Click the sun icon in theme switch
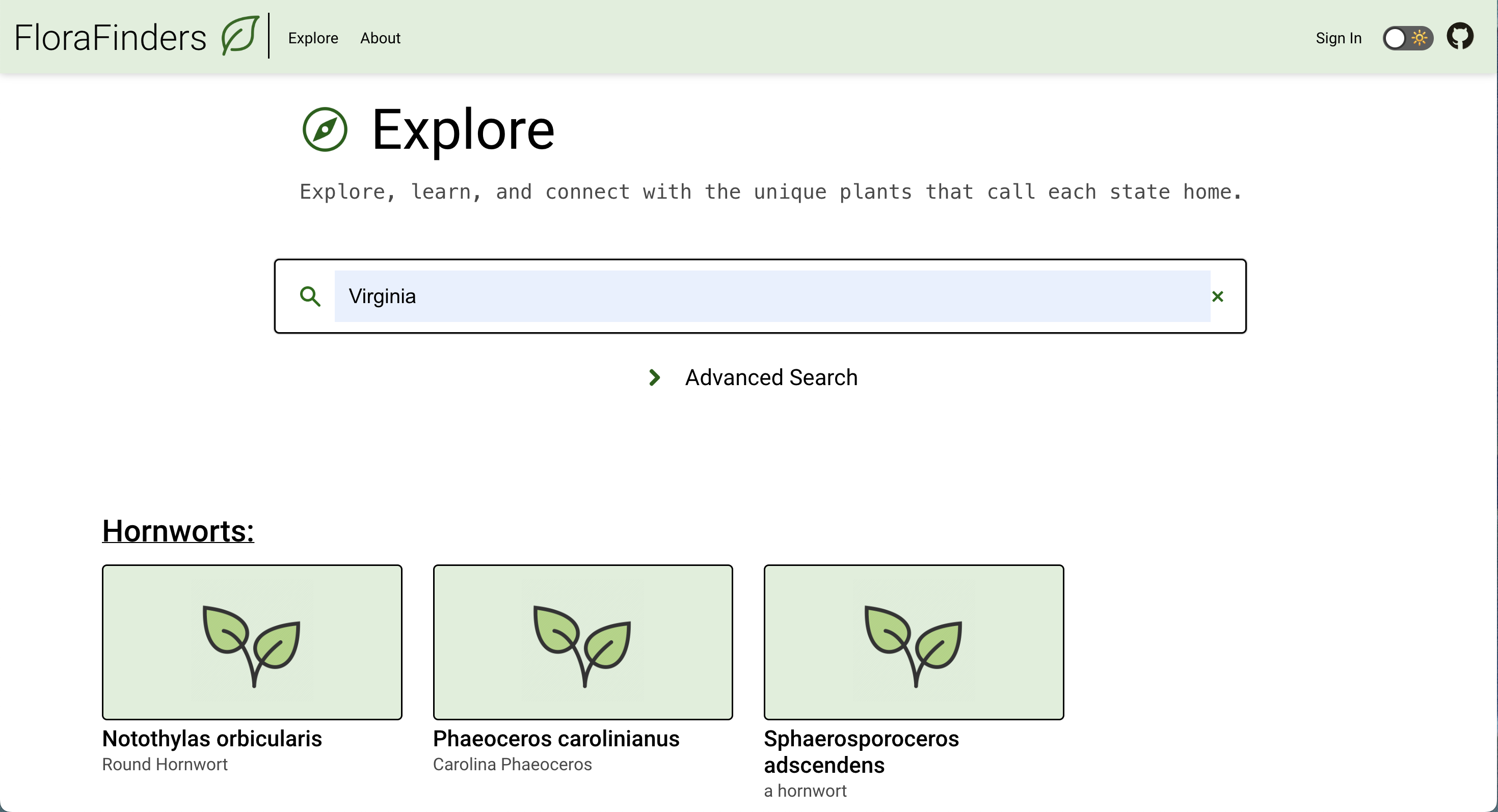The image size is (1498, 812). coord(1420,38)
